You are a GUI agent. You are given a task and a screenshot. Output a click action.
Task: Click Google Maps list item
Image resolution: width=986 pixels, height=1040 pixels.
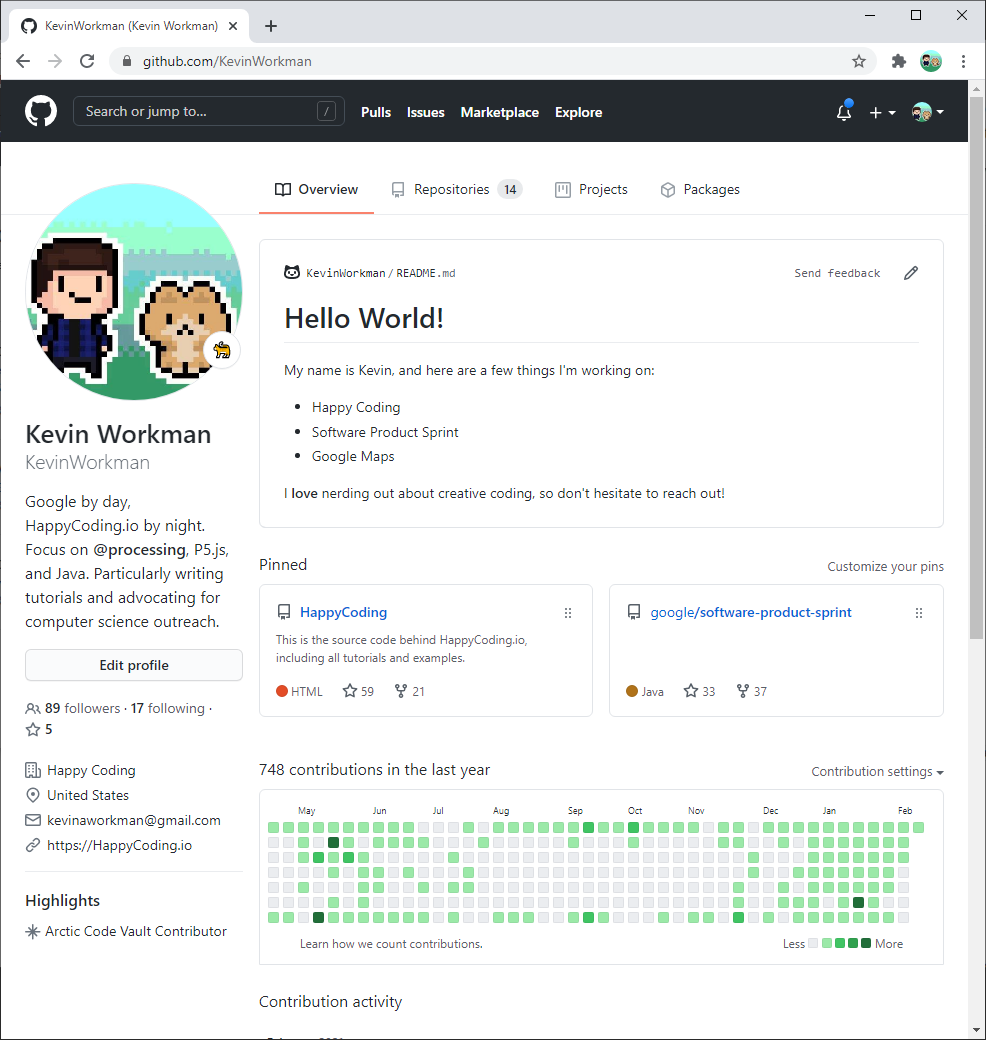(353, 456)
